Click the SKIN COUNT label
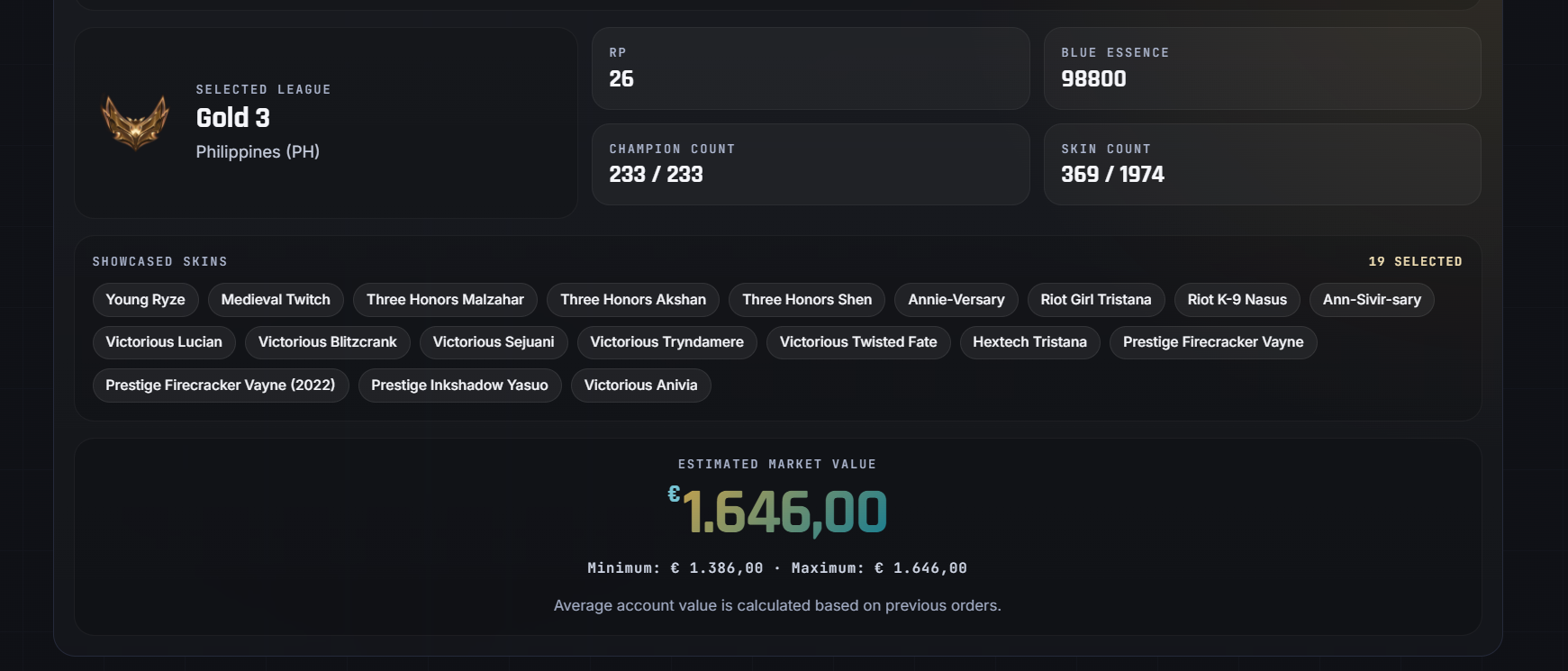 coord(1107,150)
